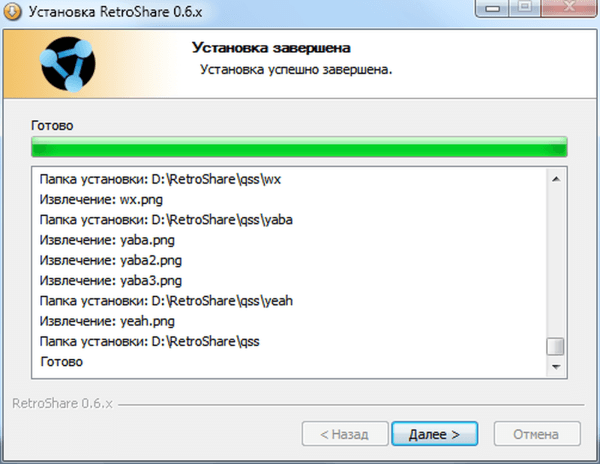Select the log line 'Извлечение: yaba3.png'
Image resolution: width=600 pixels, height=464 pixels.
tap(111, 281)
